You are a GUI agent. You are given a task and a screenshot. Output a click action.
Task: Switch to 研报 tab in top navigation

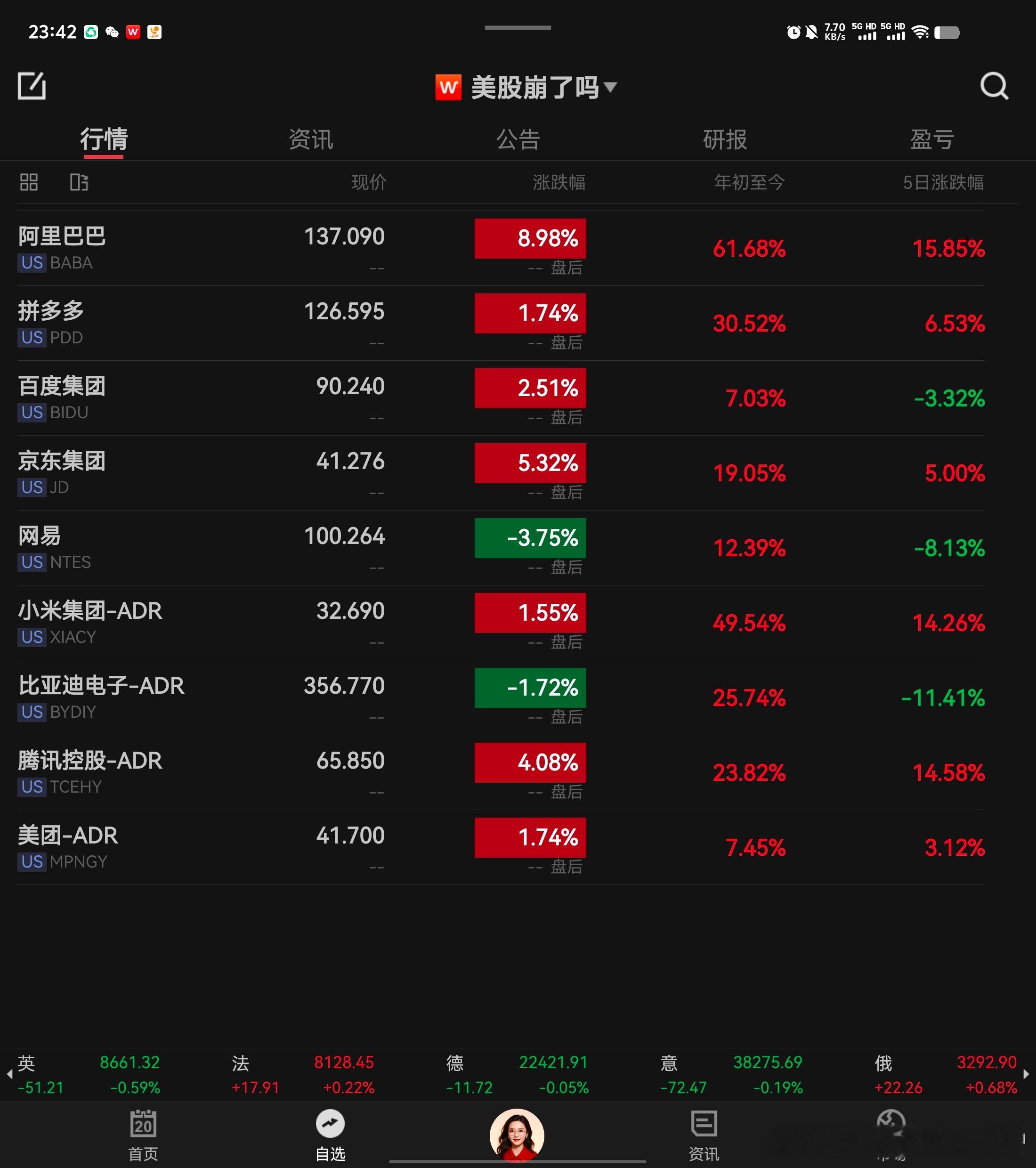pos(724,138)
